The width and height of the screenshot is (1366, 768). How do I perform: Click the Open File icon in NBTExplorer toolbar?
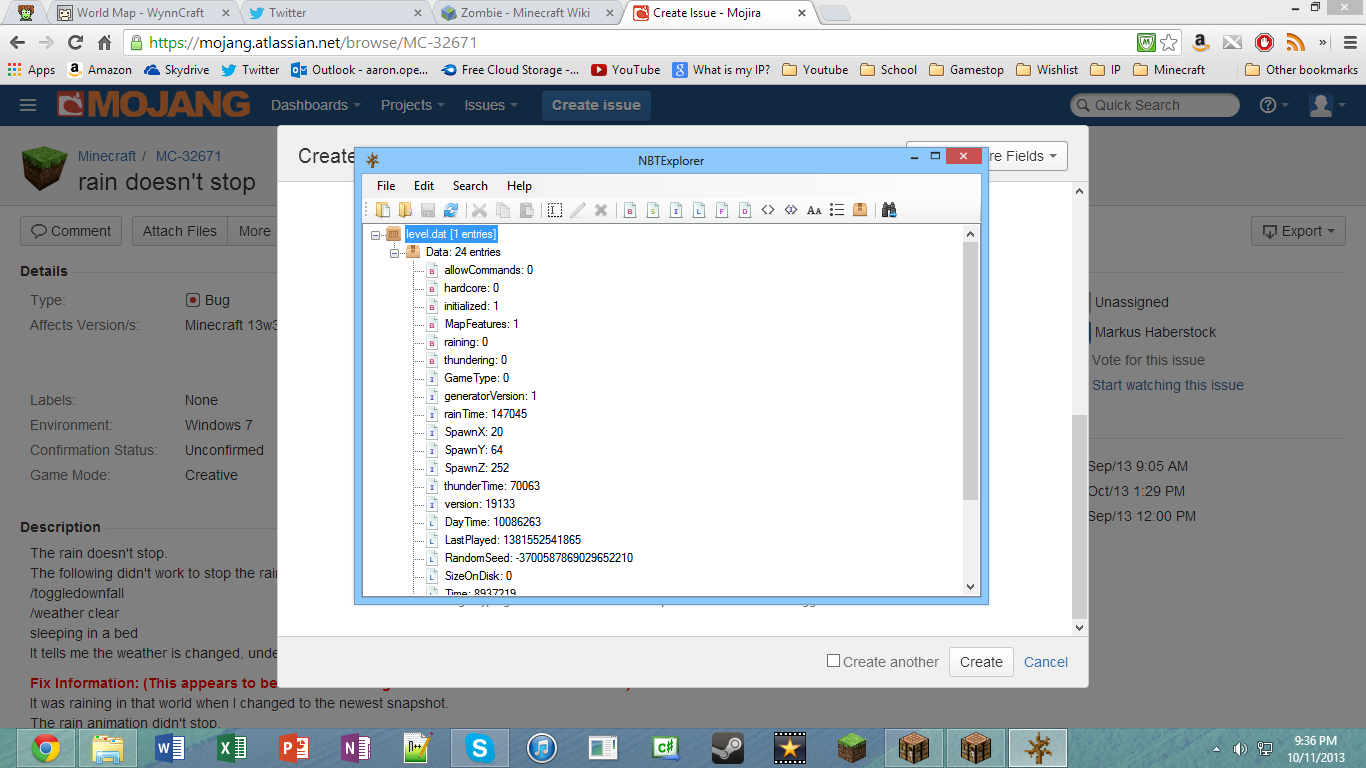click(x=383, y=210)
